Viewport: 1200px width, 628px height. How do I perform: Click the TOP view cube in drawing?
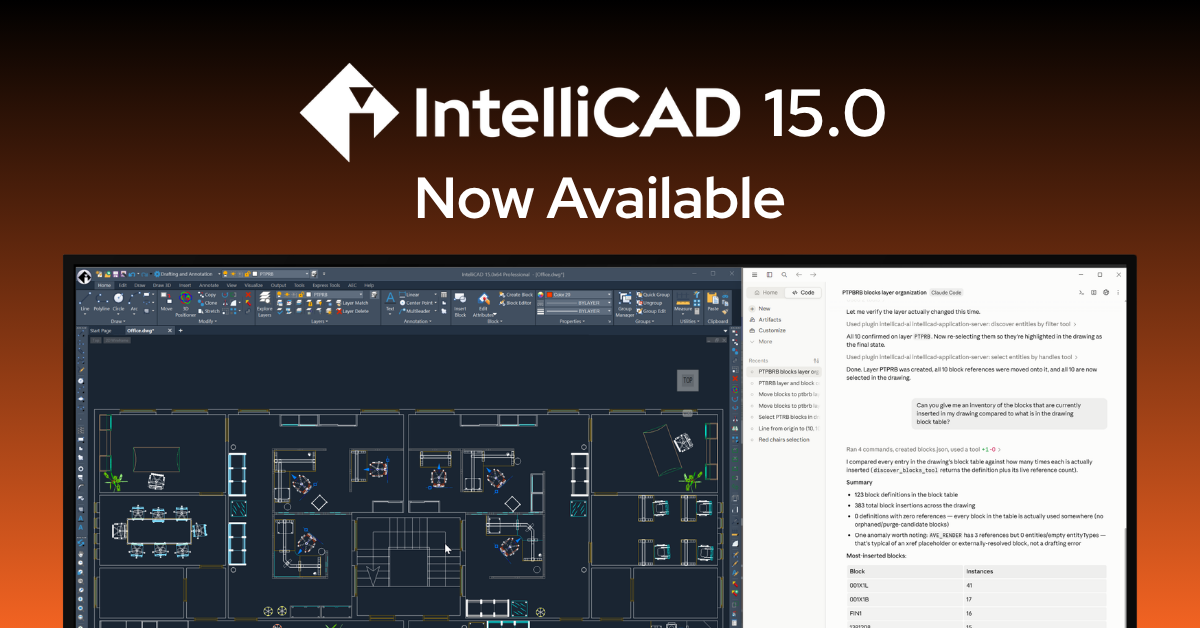687,380
